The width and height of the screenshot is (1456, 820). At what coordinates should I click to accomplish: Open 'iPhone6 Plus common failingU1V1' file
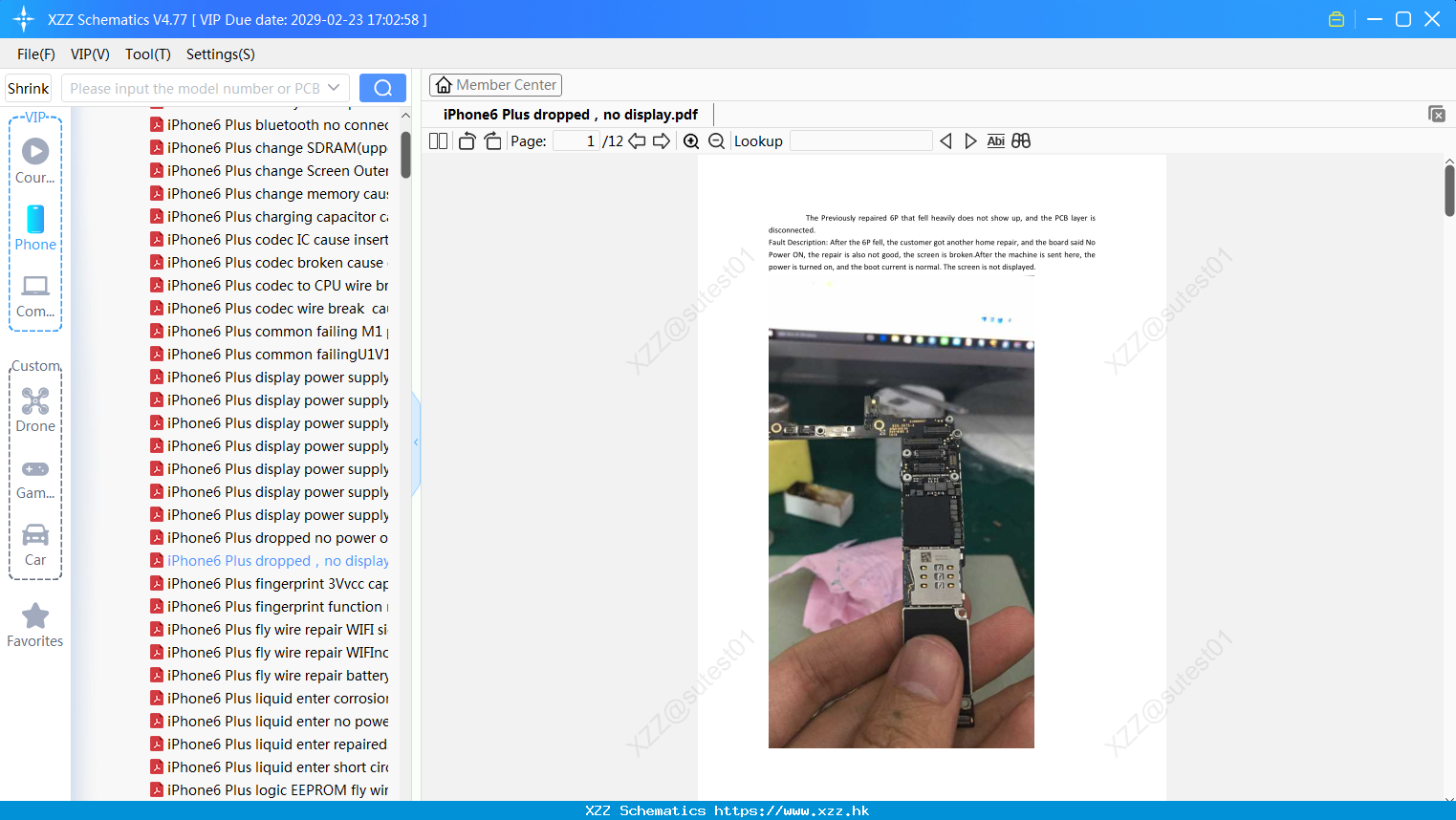click(x=270, y=355)
